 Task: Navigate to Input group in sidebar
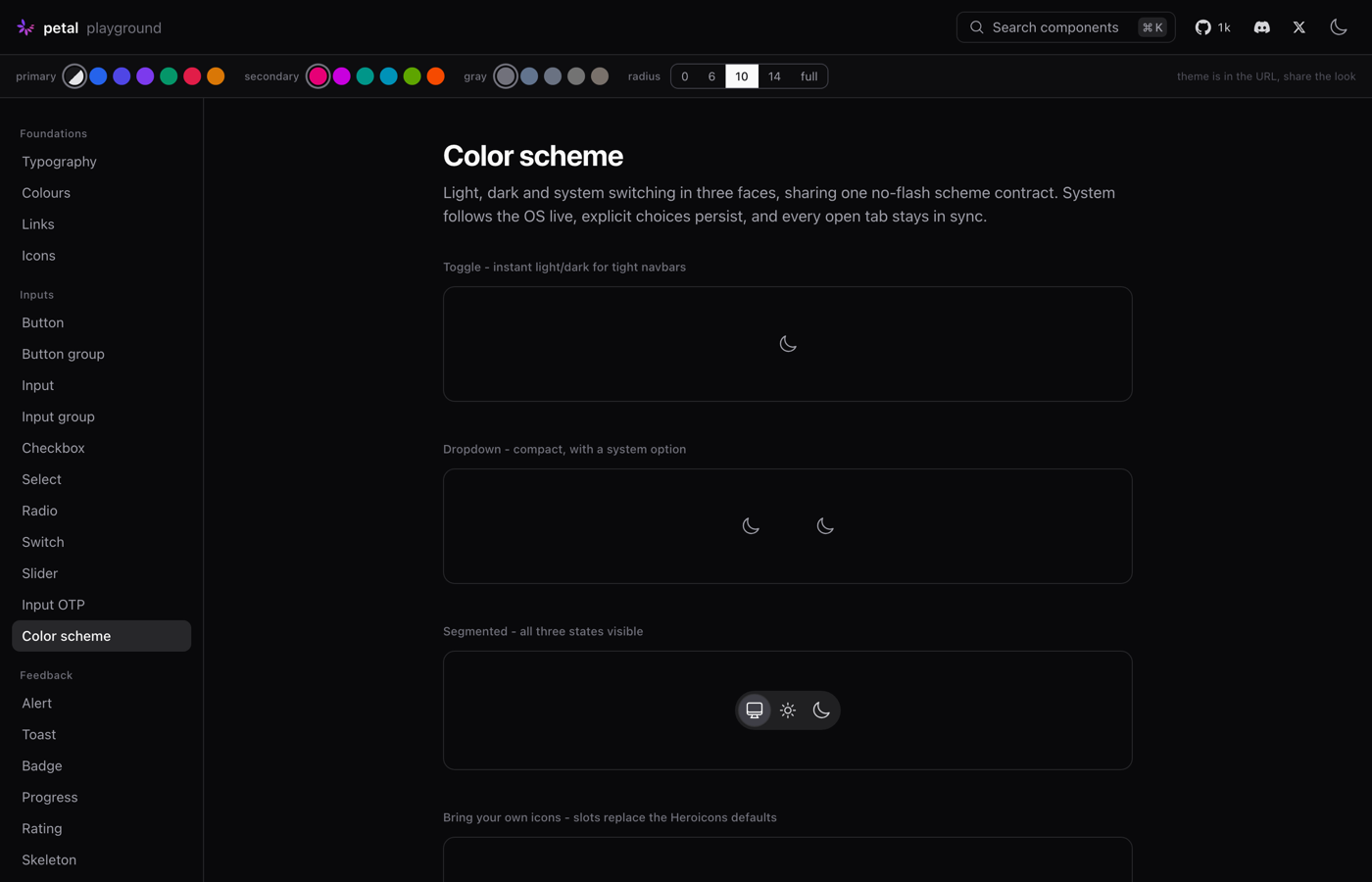102,416
